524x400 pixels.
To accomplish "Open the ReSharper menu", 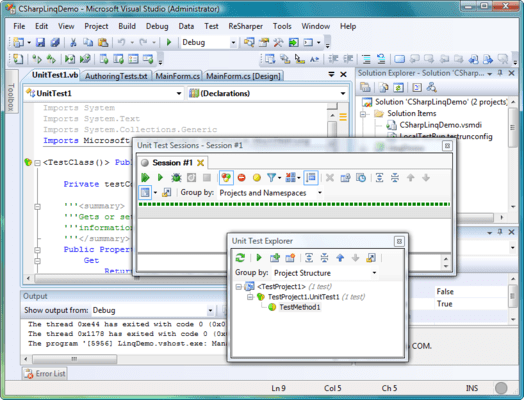I will (245, 26).
